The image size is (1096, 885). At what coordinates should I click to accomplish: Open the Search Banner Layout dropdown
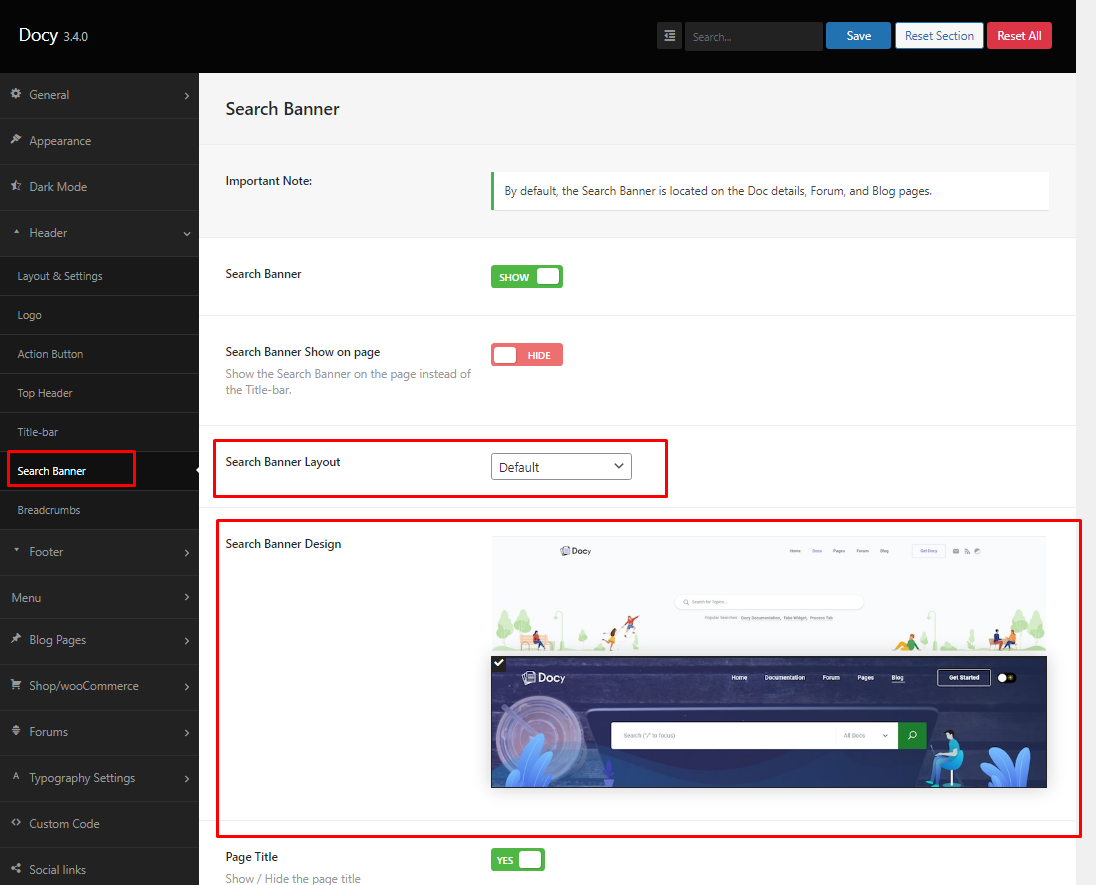561,467
